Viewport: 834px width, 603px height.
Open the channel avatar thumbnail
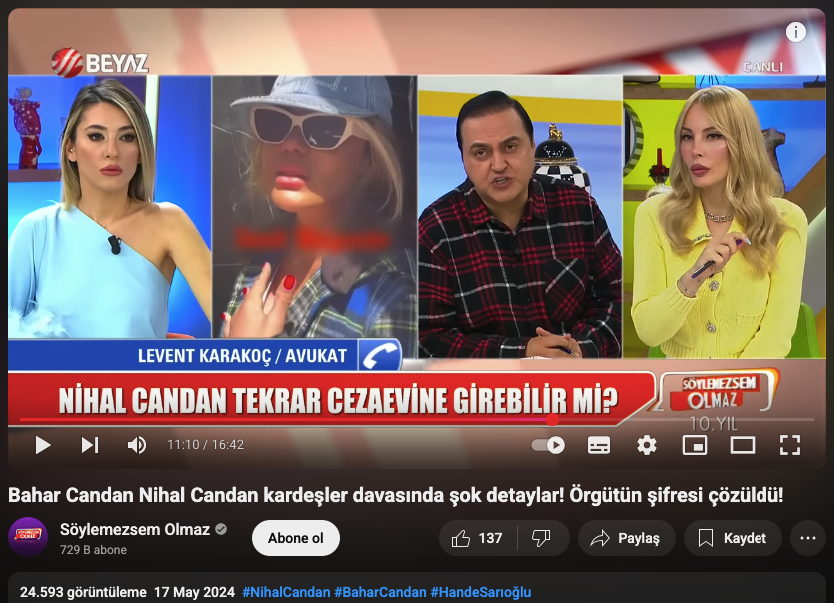[28, 537]
